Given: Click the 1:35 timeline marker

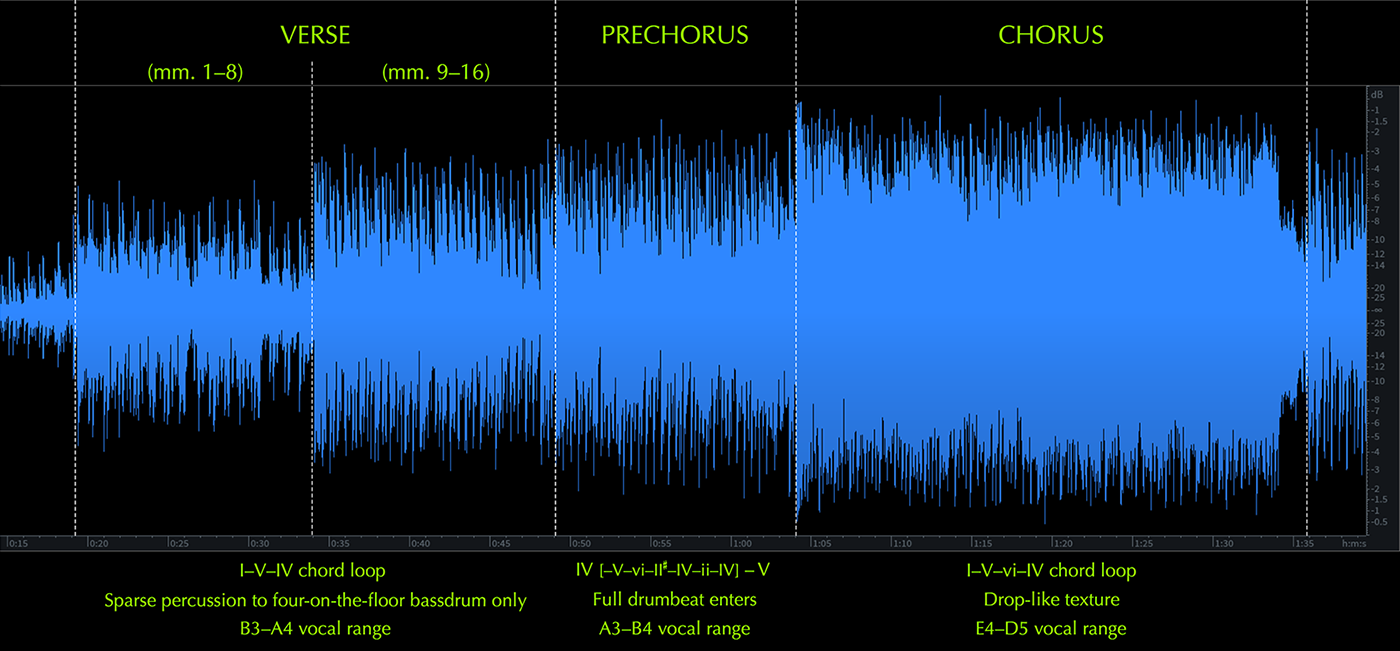Looking at the screenshot, I should pyautogui.click(x=1303, y=543).
